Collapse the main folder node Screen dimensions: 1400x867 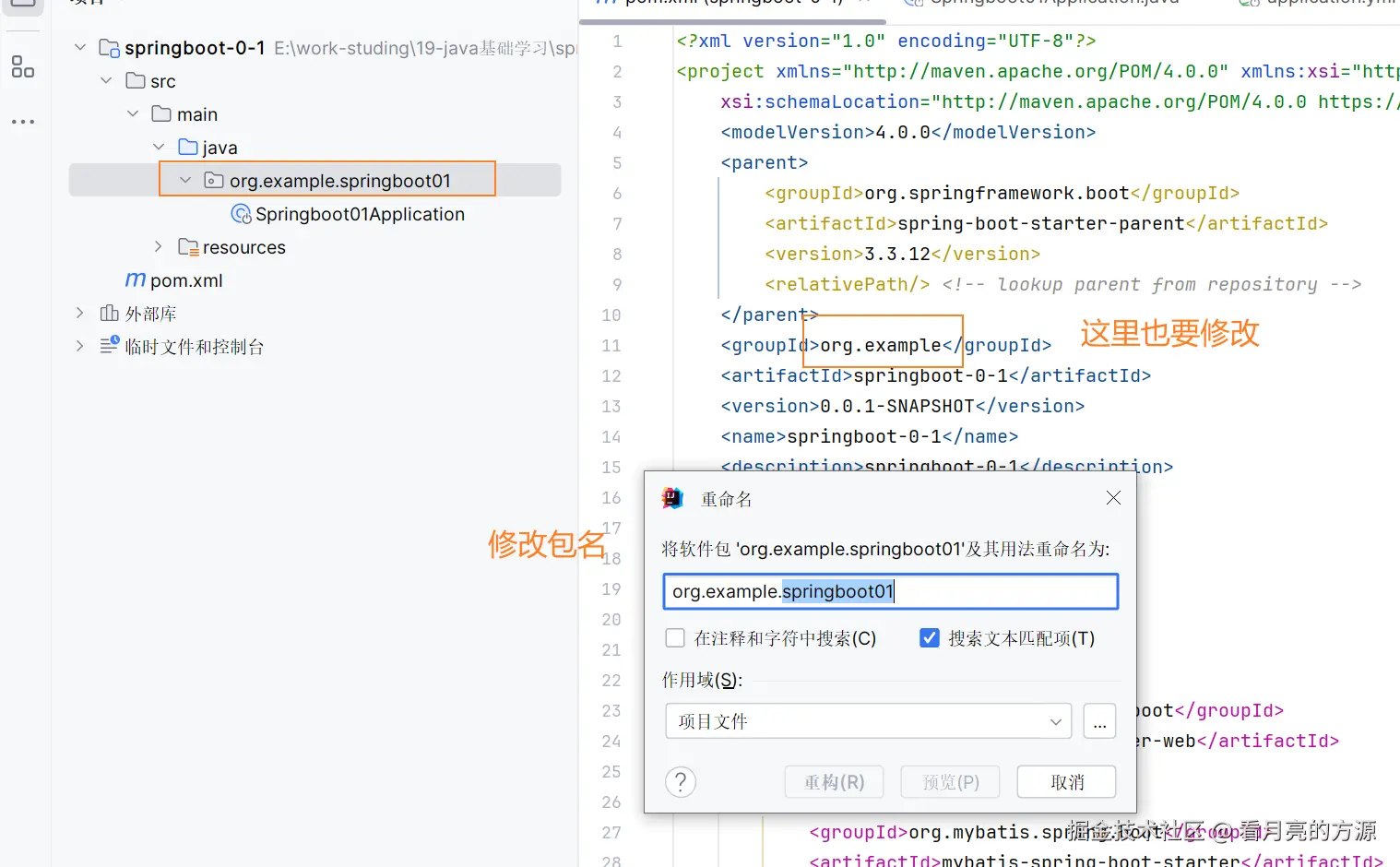133,113
